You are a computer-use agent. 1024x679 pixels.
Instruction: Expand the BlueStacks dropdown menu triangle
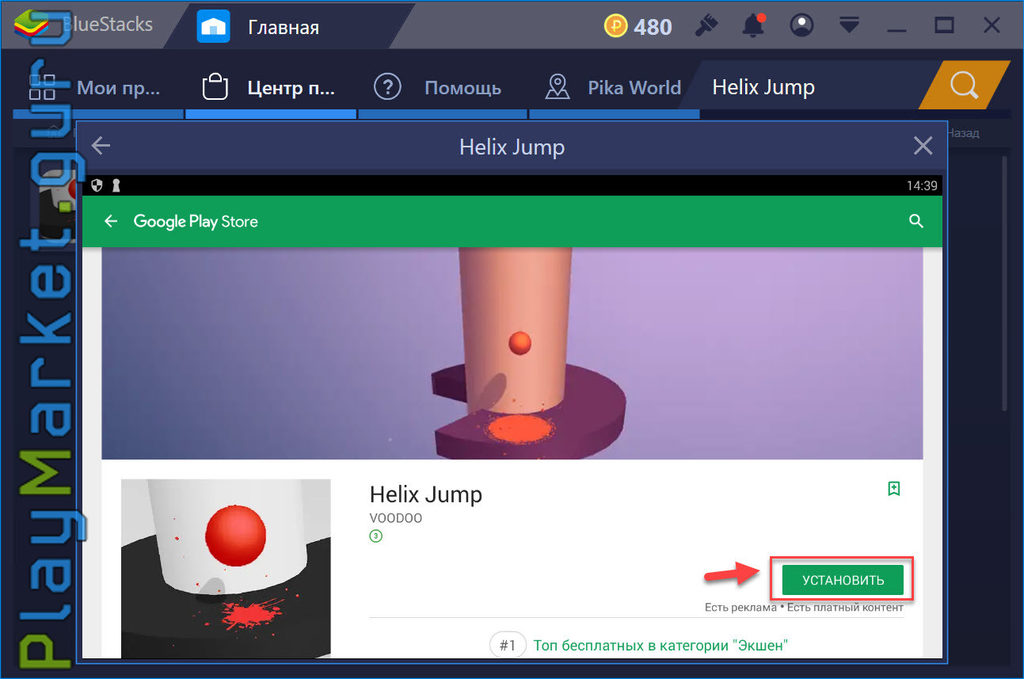(849, 25)
